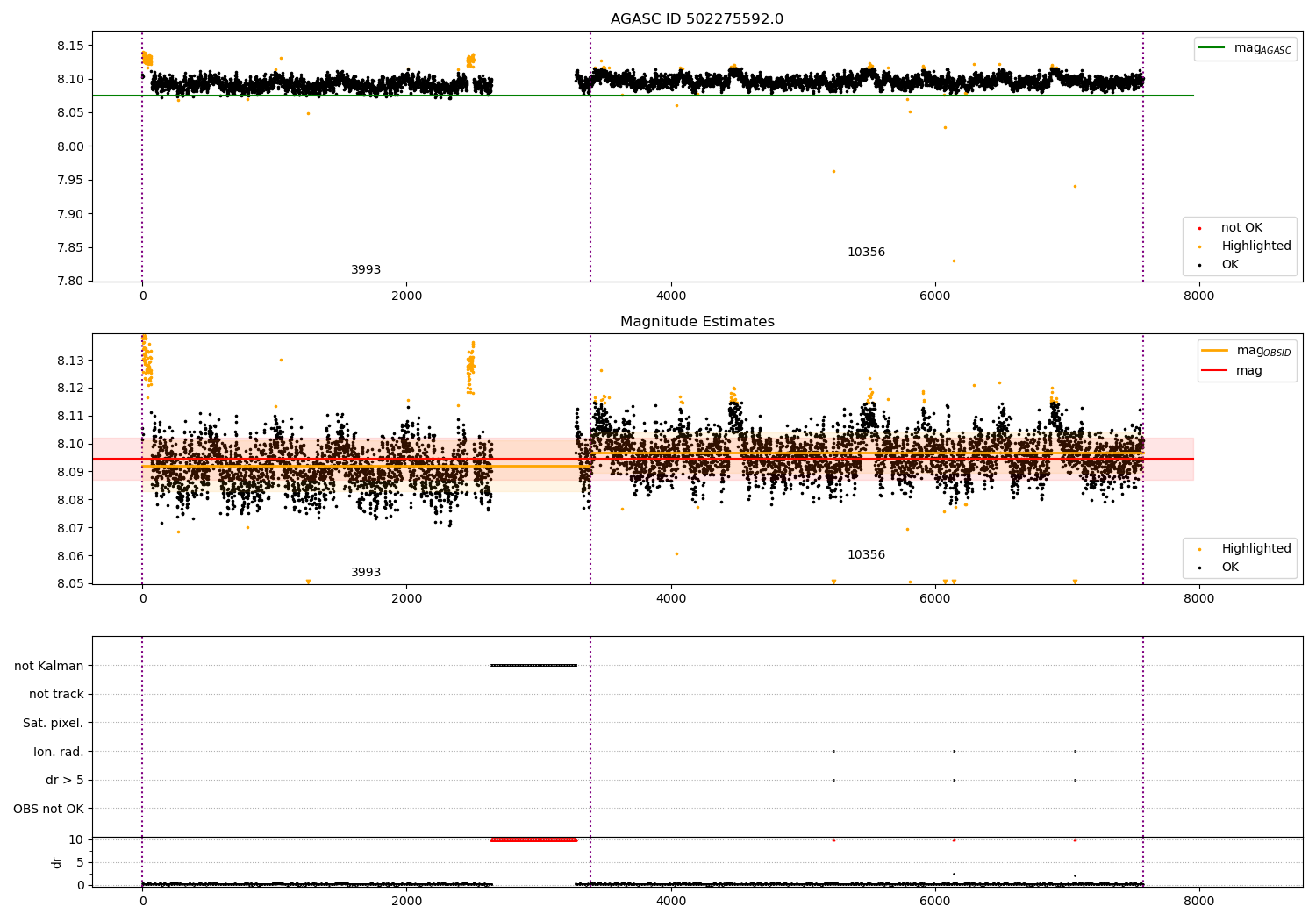
Task: Click the black "not Kalman" data bar
Action: (533, 665)
